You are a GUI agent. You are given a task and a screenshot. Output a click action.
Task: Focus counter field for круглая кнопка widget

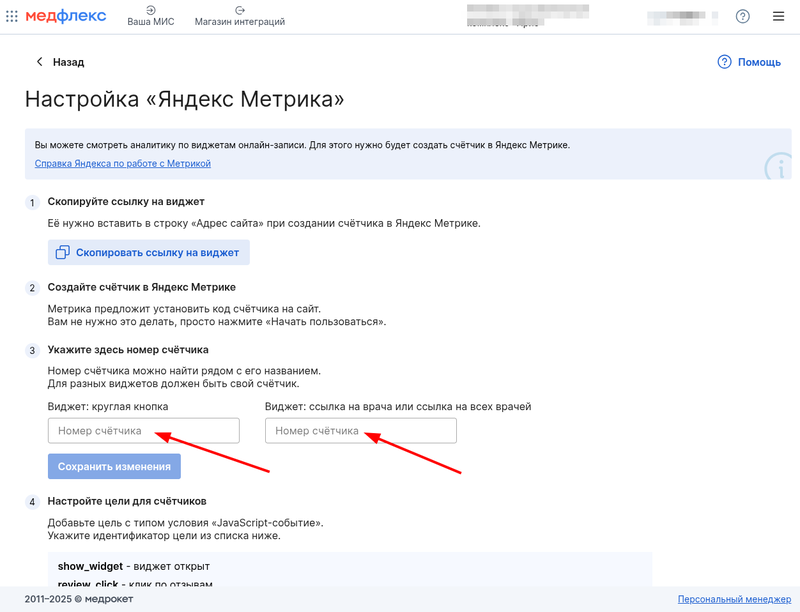tap(144, 431)
